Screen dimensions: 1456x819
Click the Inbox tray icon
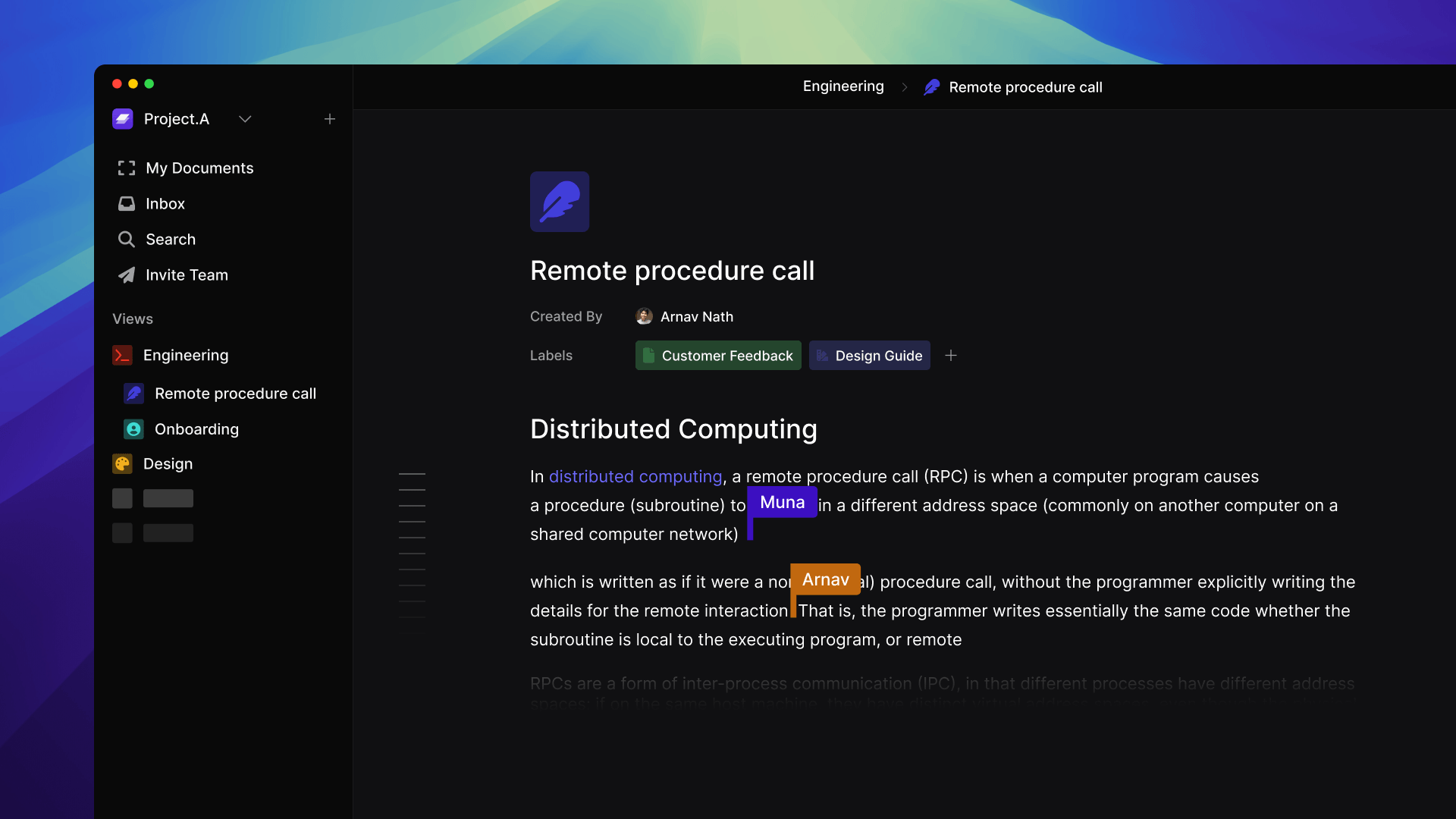(127, 204)
